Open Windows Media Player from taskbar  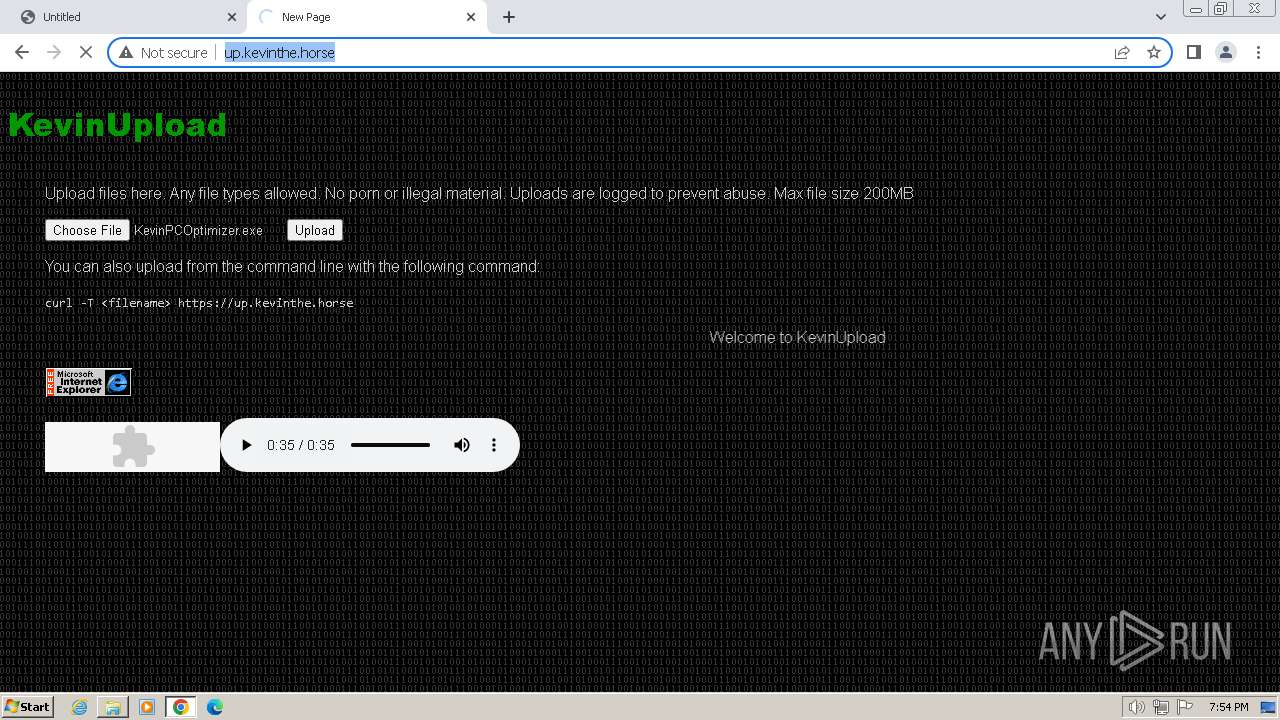click(147, 707)
